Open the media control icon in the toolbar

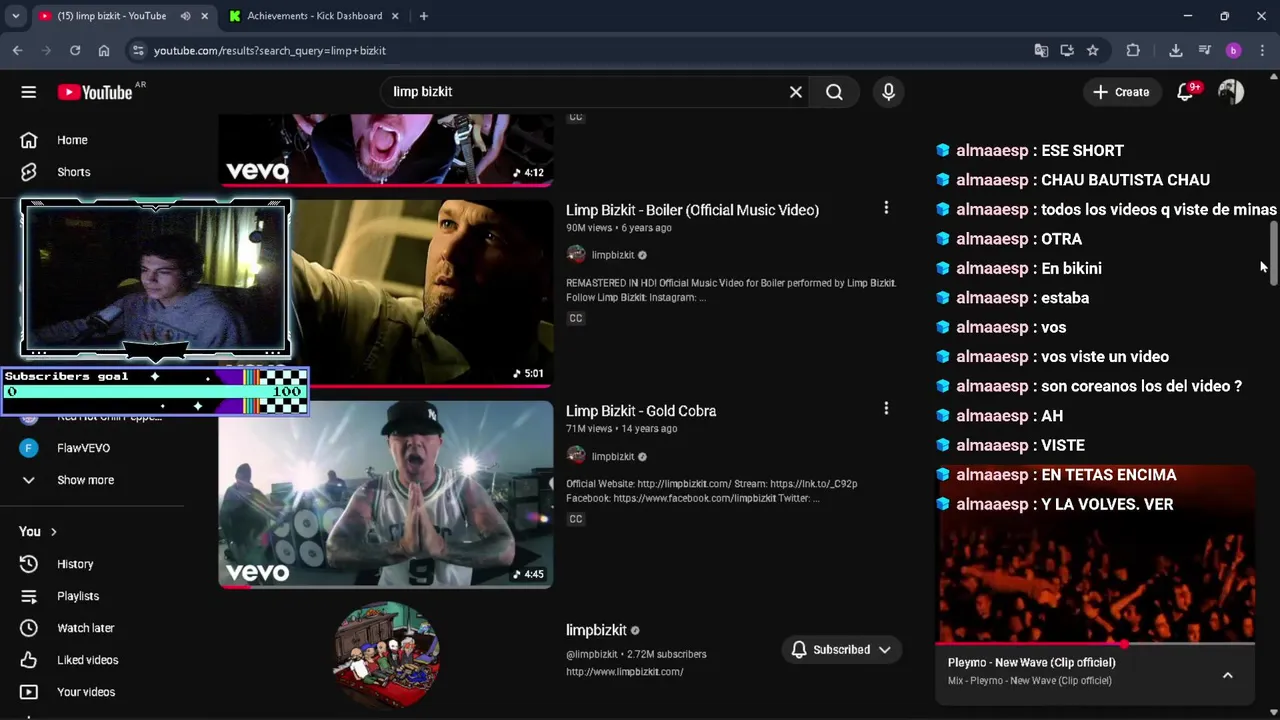(x=1205, y=50)
